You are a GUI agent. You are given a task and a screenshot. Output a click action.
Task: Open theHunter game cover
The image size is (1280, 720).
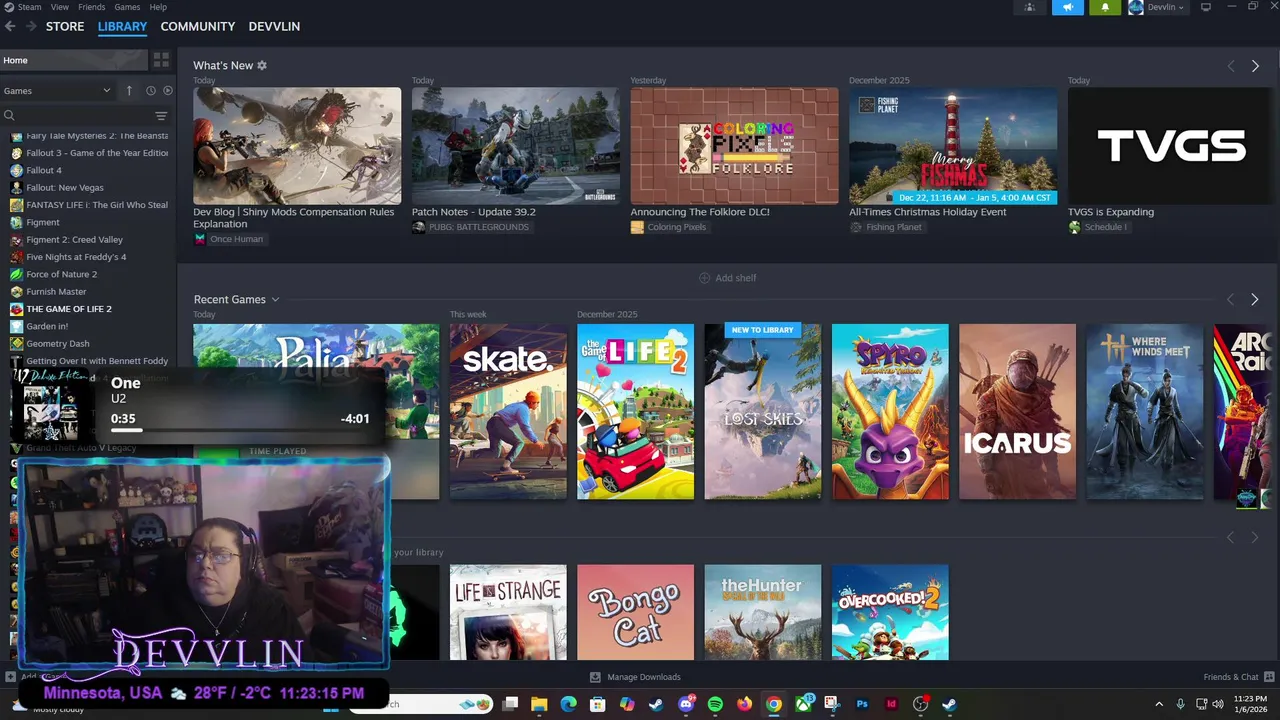point(762,612)
